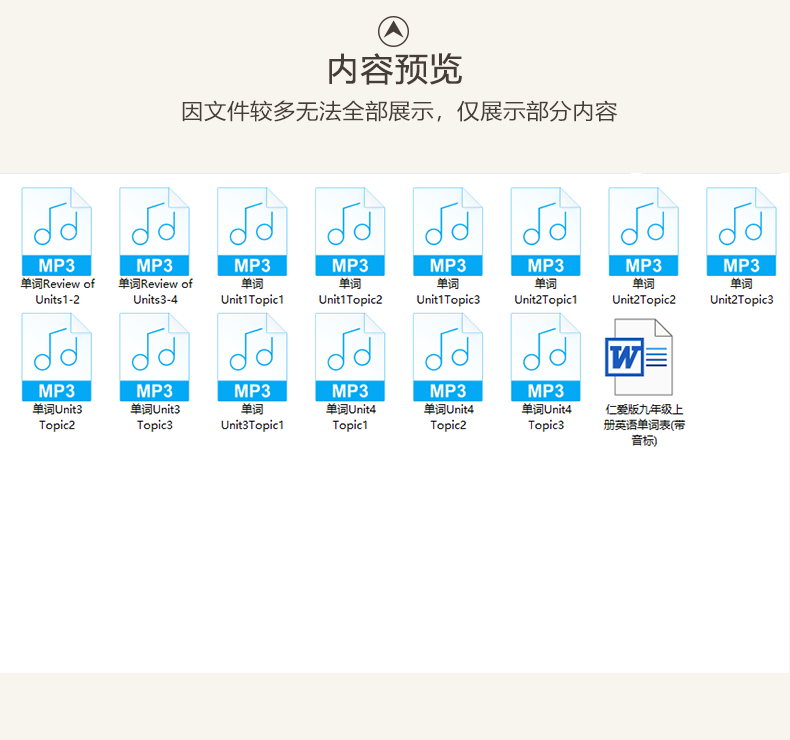The image size is (790, 740).
Task: Select the 单词Unit1Topic3 MP3 icon
Action: point(447,232)
